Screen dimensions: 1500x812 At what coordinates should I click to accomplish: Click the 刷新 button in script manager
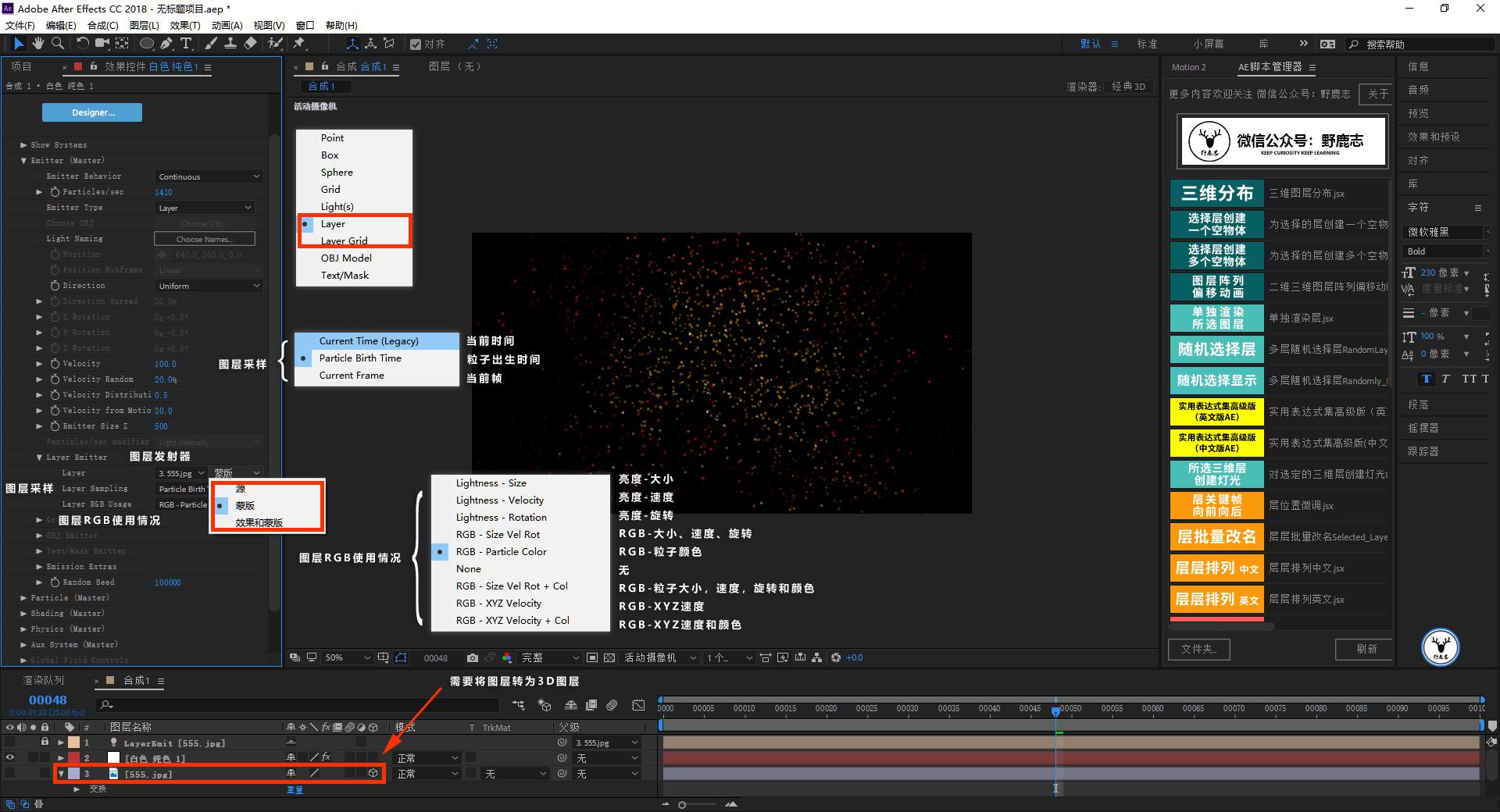(1366, 649)
